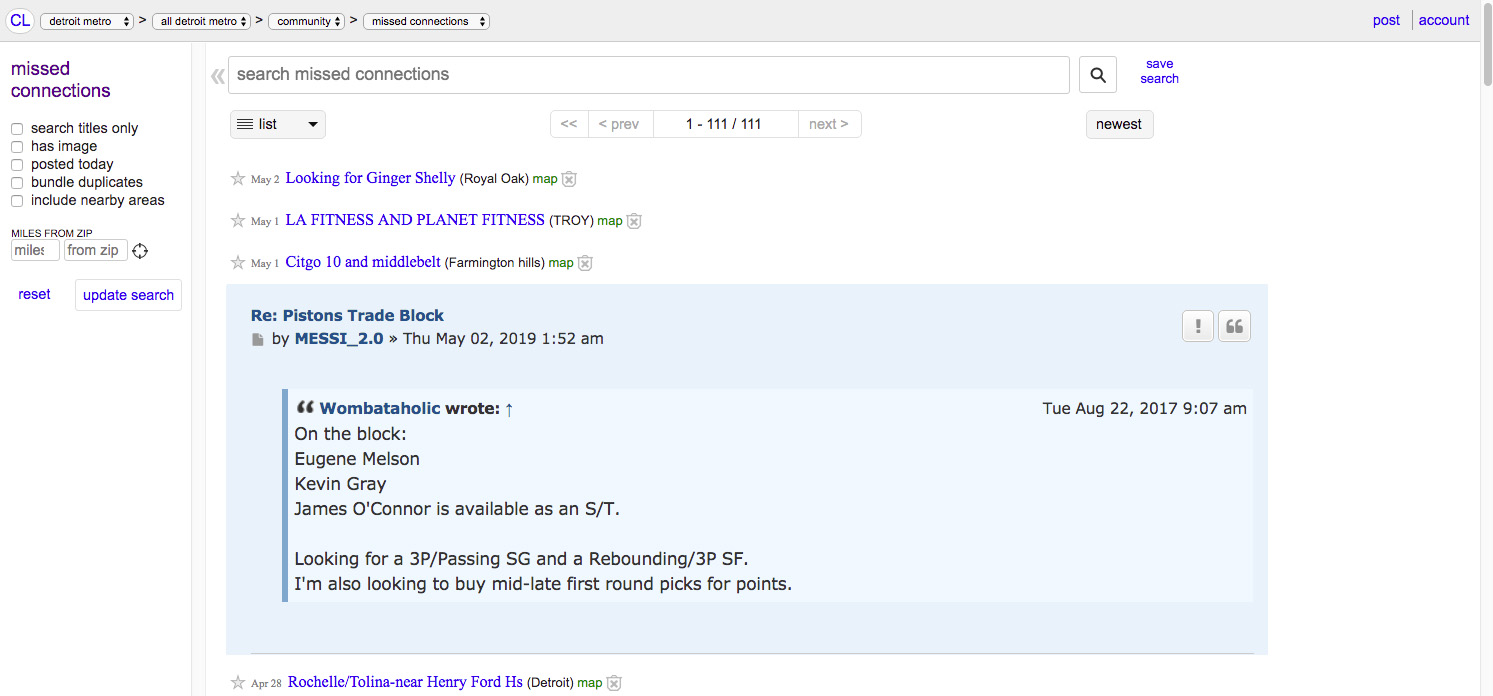
Task: Open the missed connections category dropdown
Action: pyautogui.click(x=426, y=21)
